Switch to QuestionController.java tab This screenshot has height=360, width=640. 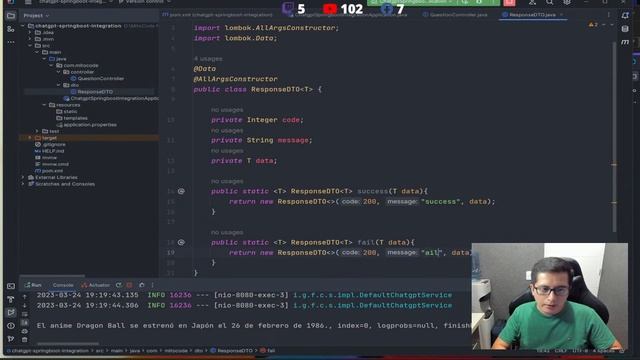pos(455,15)
